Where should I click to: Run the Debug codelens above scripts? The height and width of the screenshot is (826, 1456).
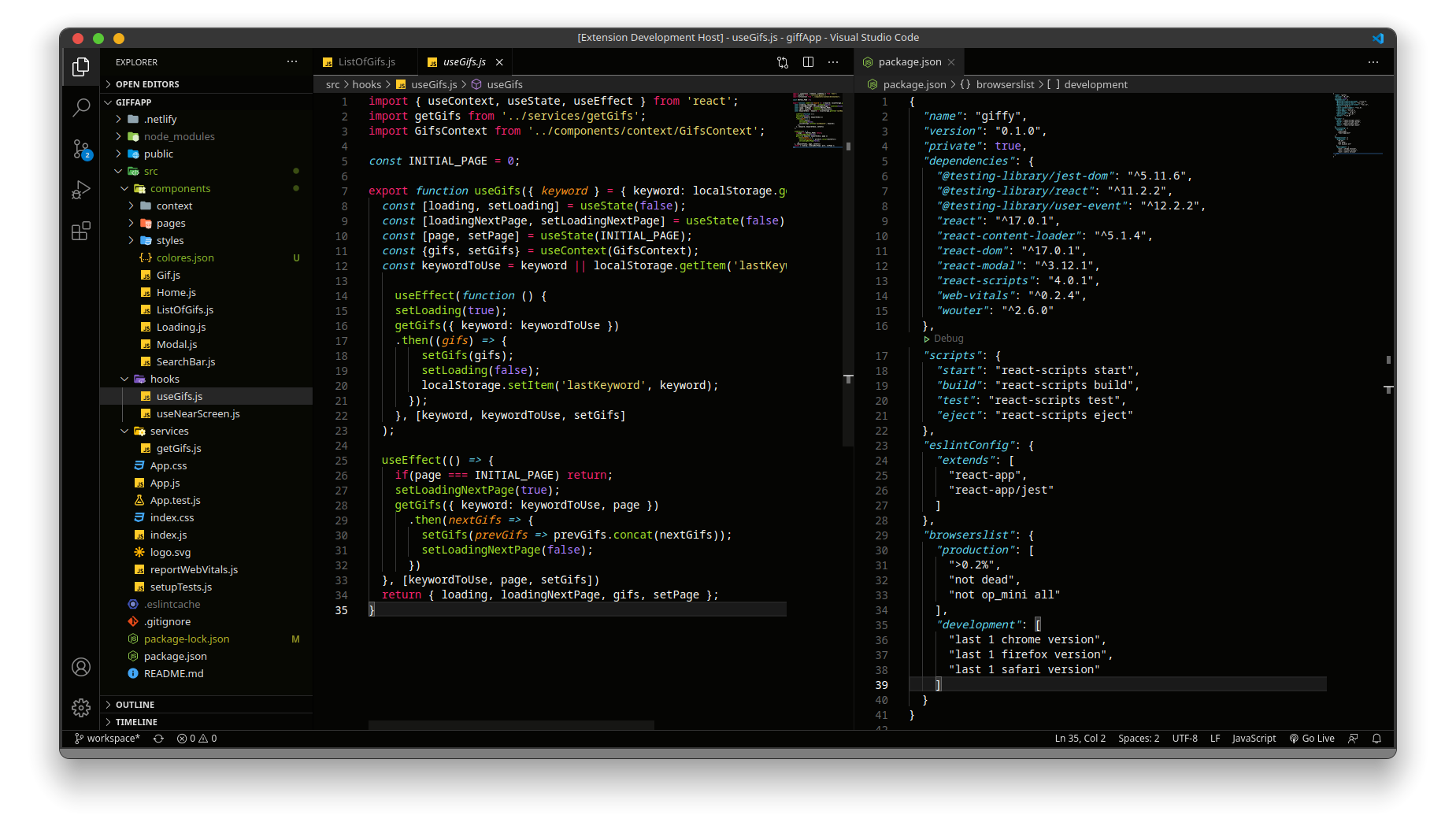click(943, 339)
